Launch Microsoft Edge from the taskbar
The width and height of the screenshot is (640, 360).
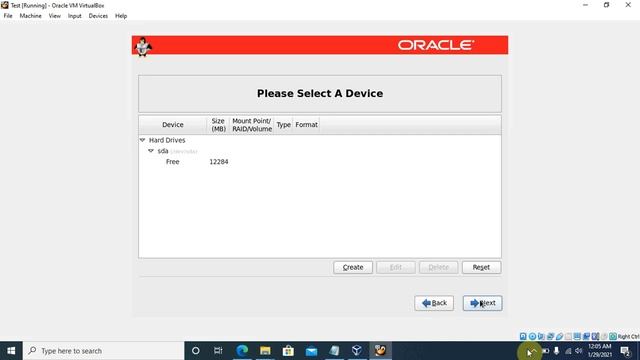tap(242, 351)
